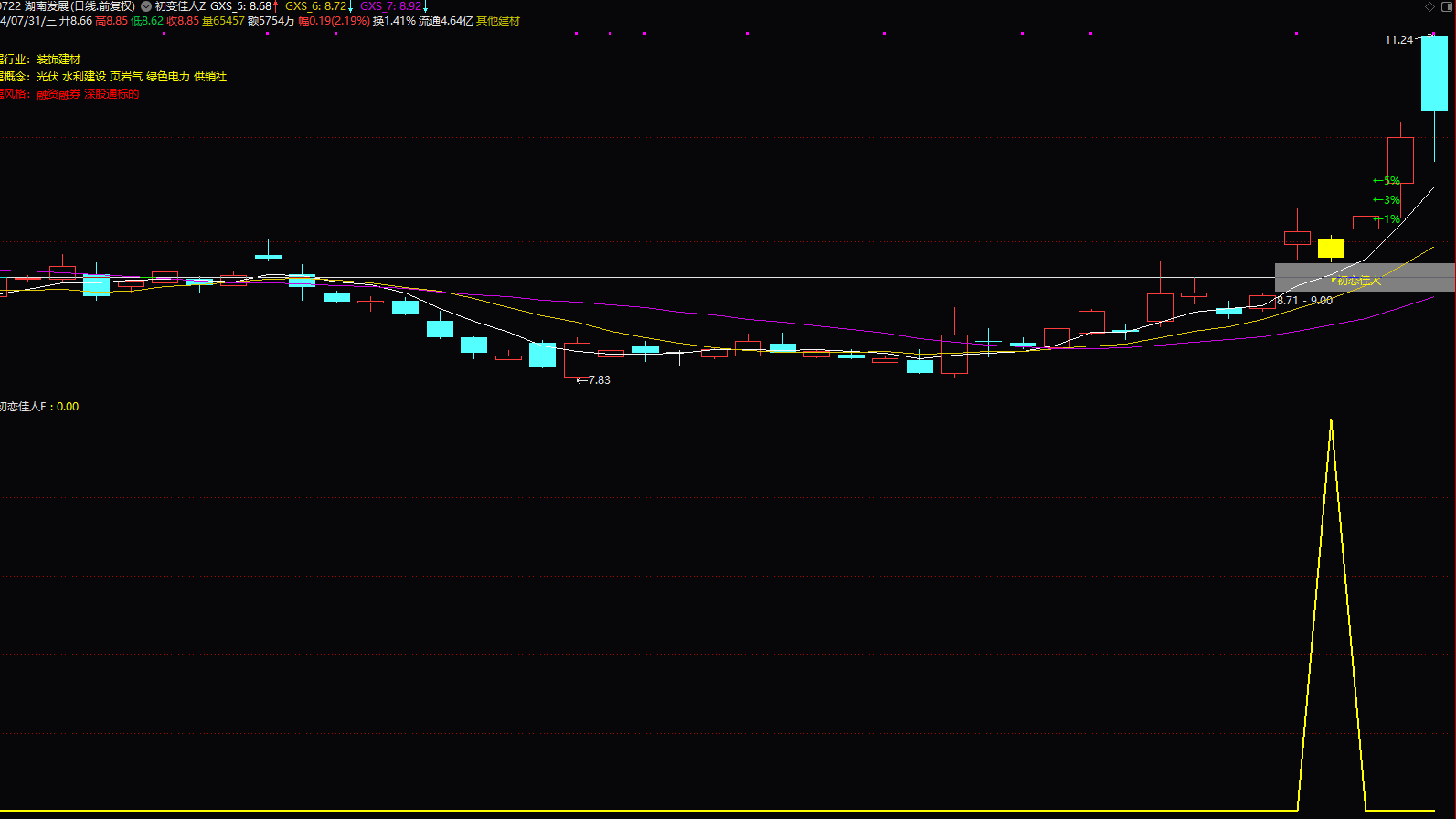This screenshot has width=1456, height=819.
Task: Click the float shares value 流通4.64亿
Action: click(446, 21)
